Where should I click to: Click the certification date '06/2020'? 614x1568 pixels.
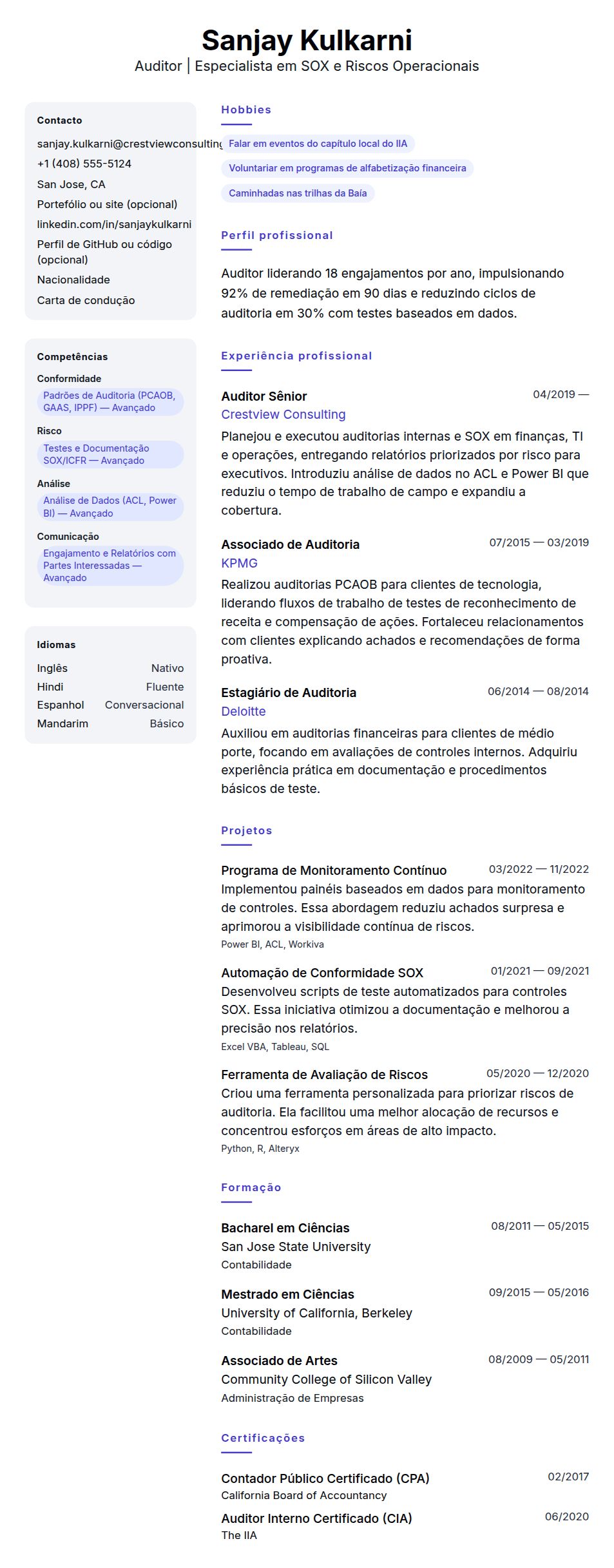click(x=567, y=1516)
